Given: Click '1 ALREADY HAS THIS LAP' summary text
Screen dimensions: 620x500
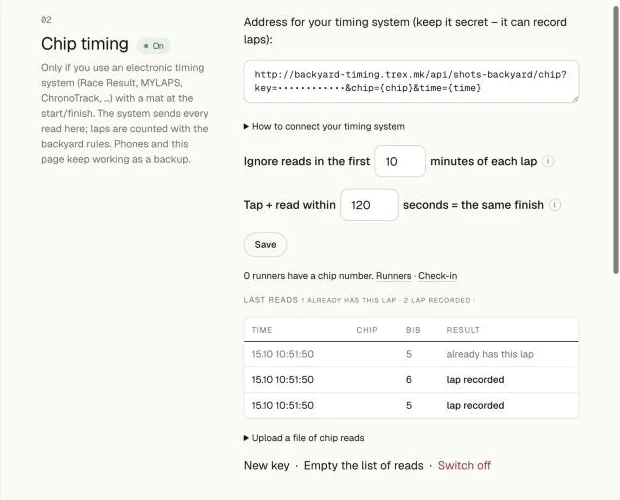Looking at the screenshot, I should 348,300.
